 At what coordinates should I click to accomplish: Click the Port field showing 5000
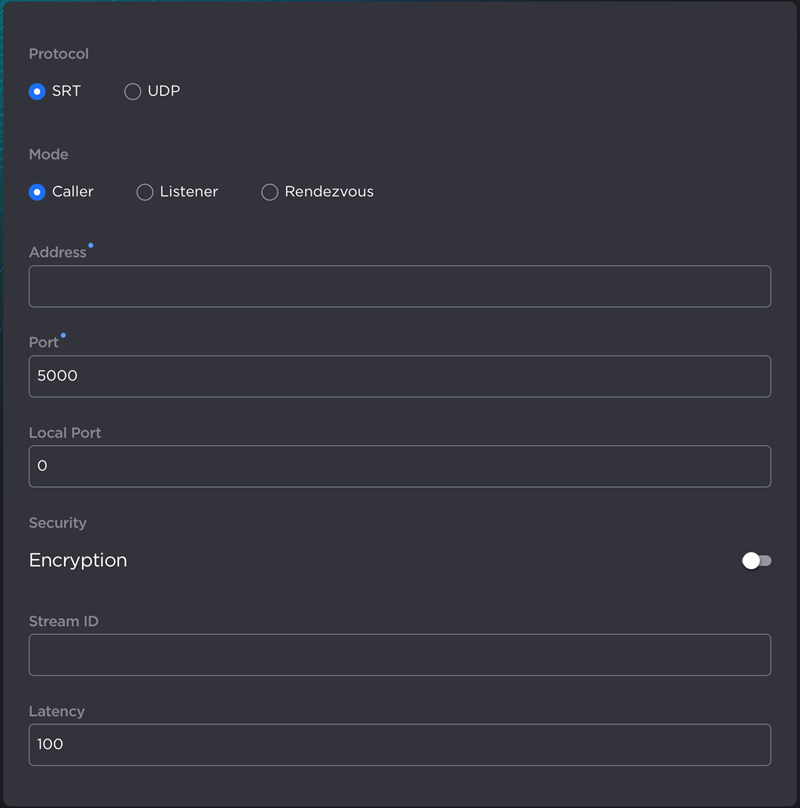coord(400,376)
